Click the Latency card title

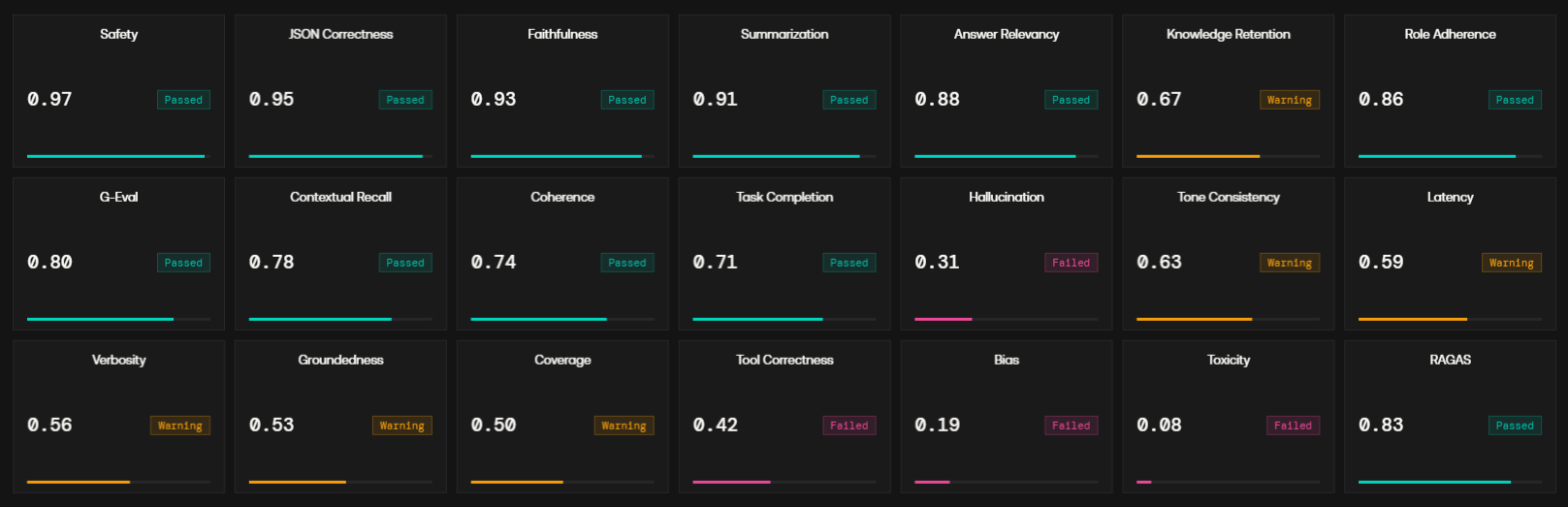pyautogui.click(x=1451, y=197)
